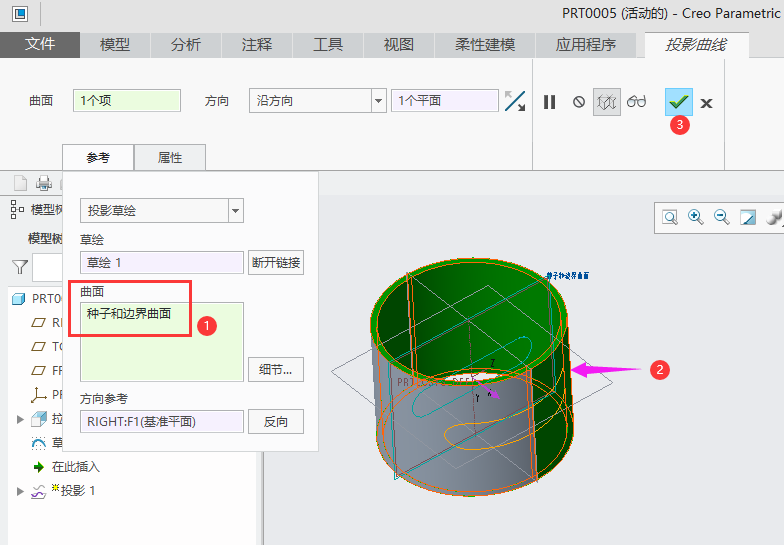
Task: Open the 参考 panel tab
Action: click(98, 158)
